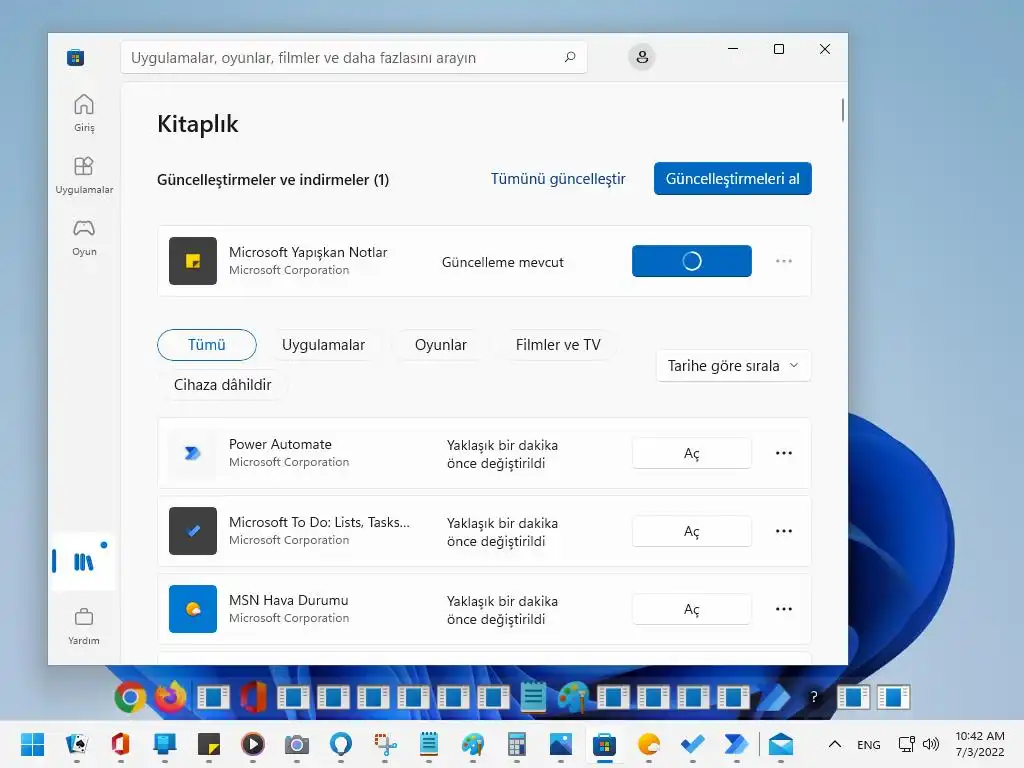Screen dimensions: 1024x768
Task: Open To Do checkmark app from taskbar
Action: tap(692, 744)
